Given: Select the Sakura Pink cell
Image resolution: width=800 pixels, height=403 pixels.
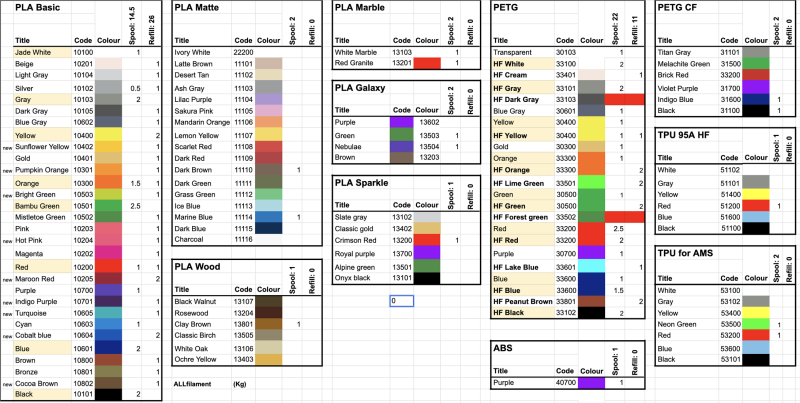Looking at the screenshot, I should [203, 111].
